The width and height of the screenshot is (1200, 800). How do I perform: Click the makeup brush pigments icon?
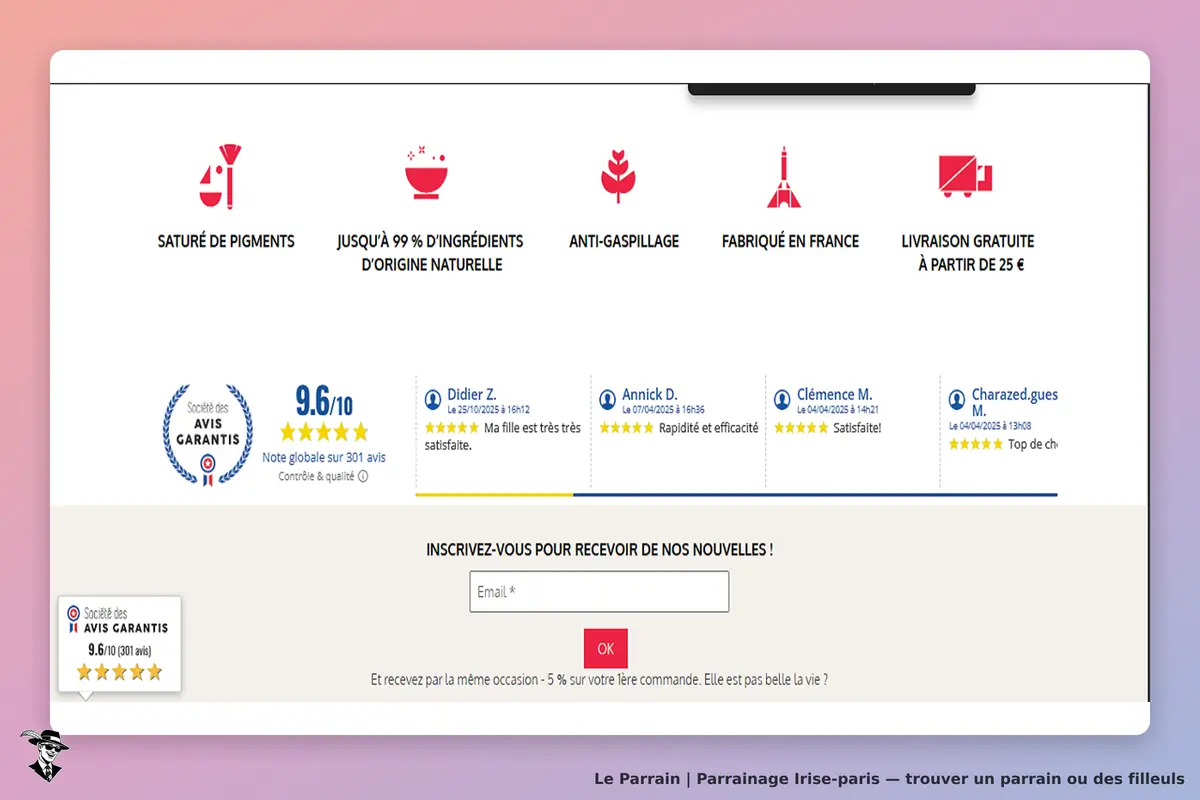coord(219,177)
